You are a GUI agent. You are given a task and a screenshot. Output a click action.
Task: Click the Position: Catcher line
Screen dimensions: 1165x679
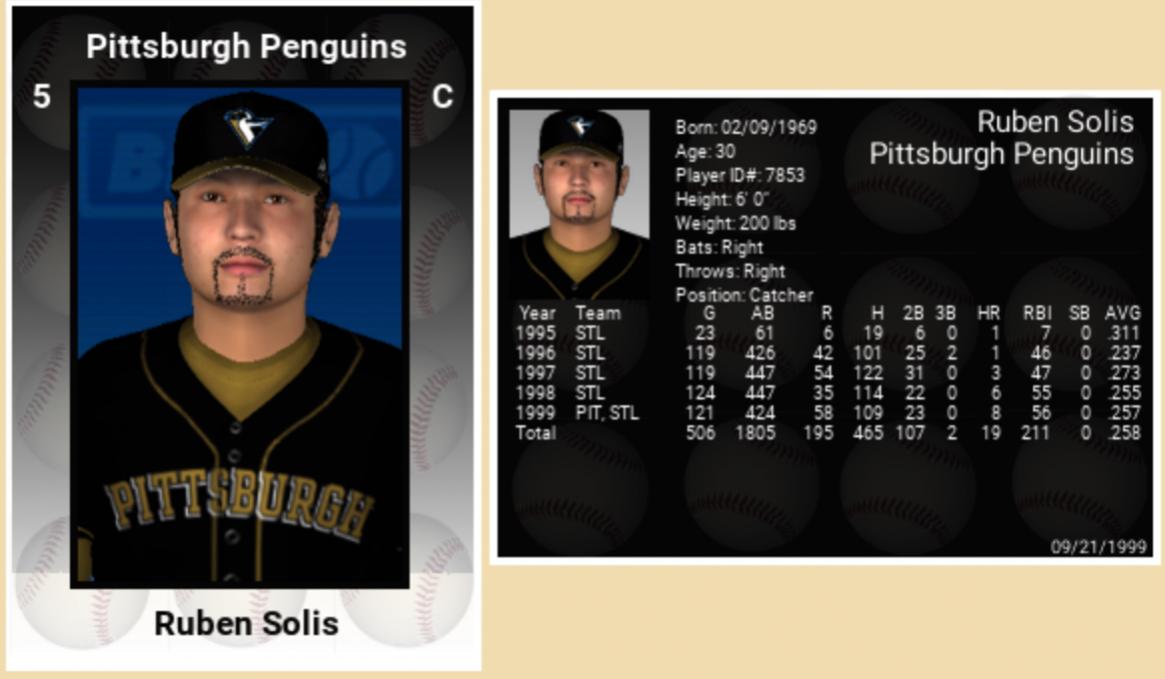pyautogui.click(x=744, y=295)
